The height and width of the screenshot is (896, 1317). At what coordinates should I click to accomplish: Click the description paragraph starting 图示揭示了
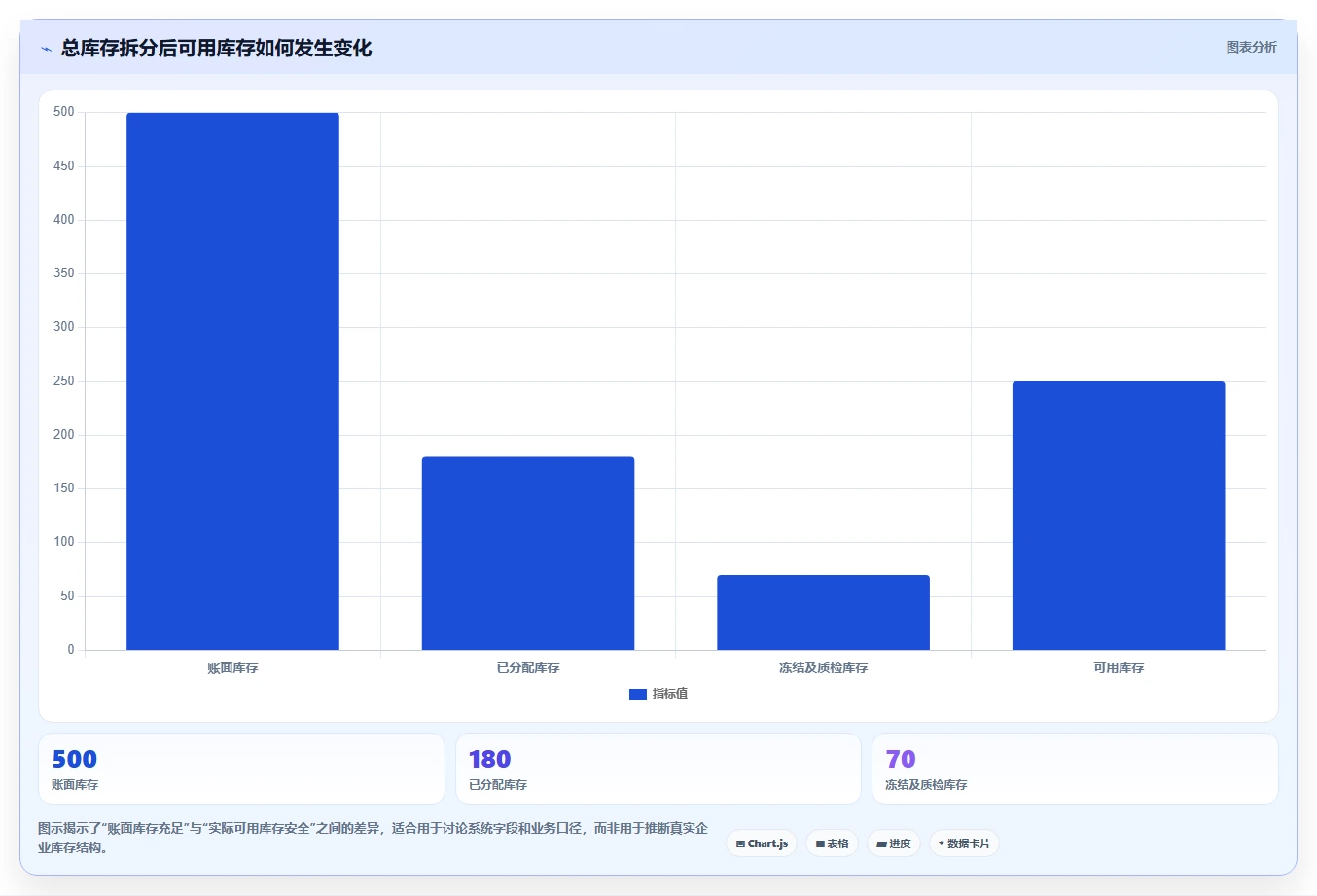click(373, 838)
